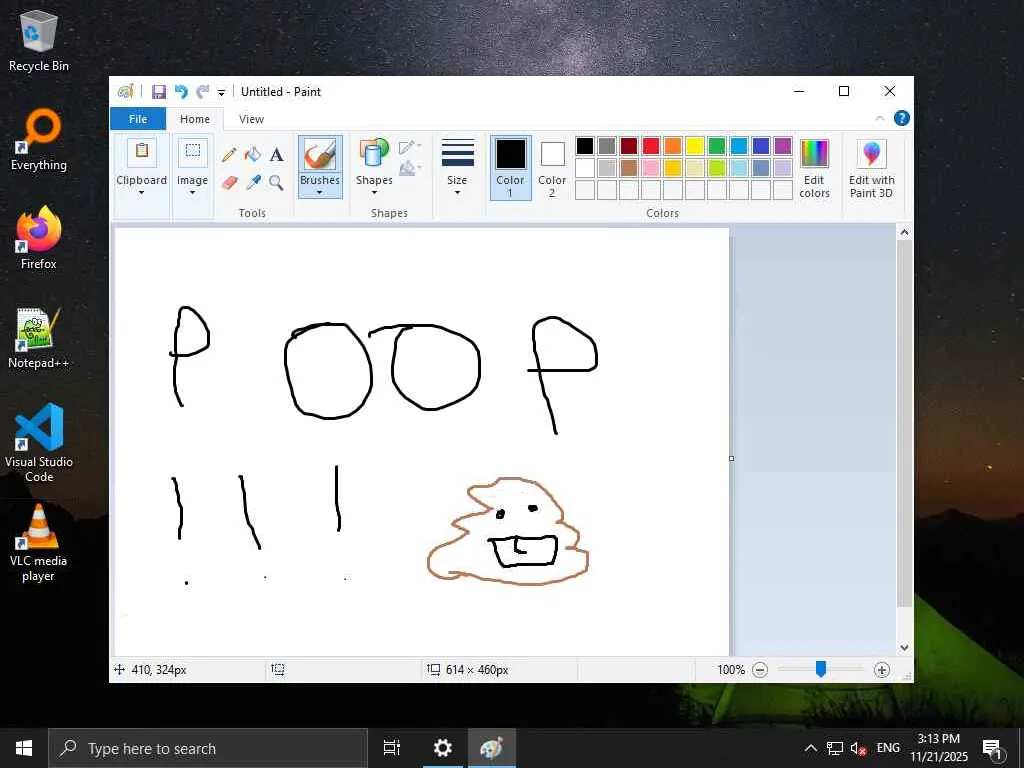The image size is (1024, 768).
Task: Click the vertical scrollbar down arrow
Action: point(904,648)
